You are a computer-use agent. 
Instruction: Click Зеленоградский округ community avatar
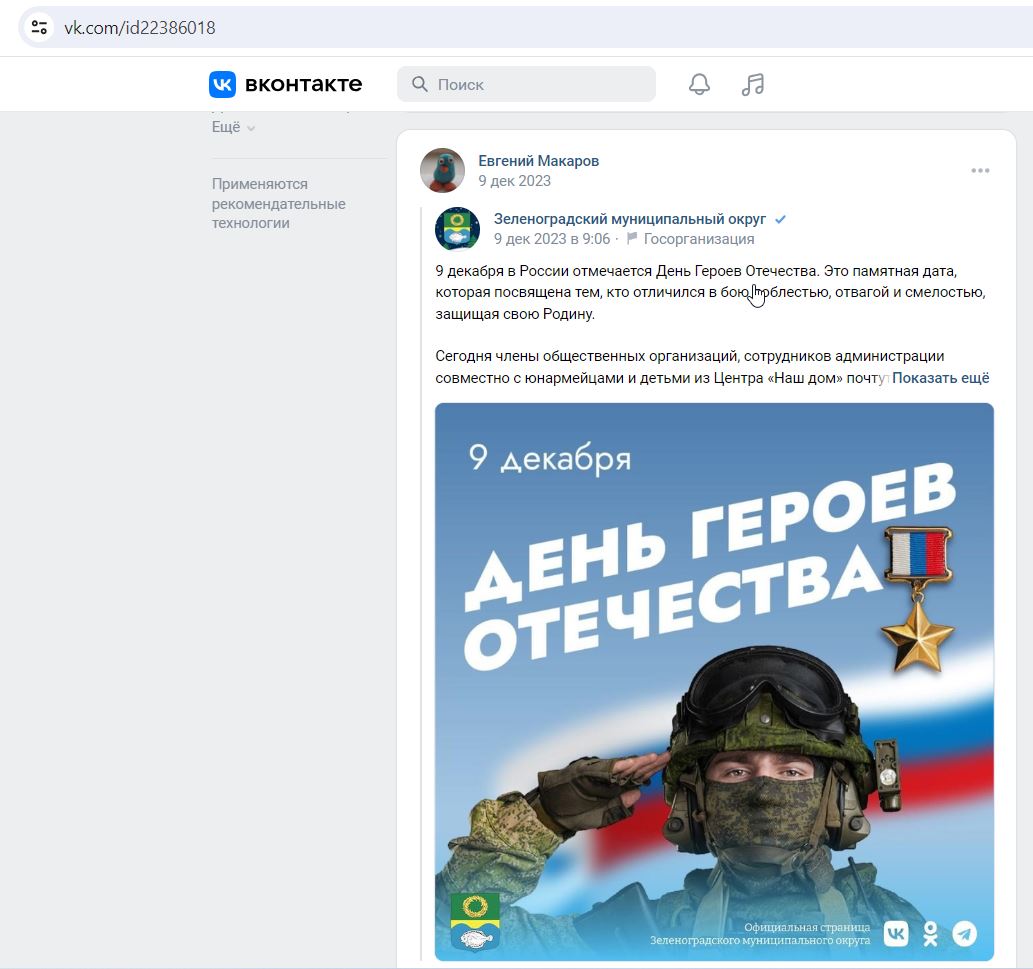pyautogui.click(x=457, y=229)
